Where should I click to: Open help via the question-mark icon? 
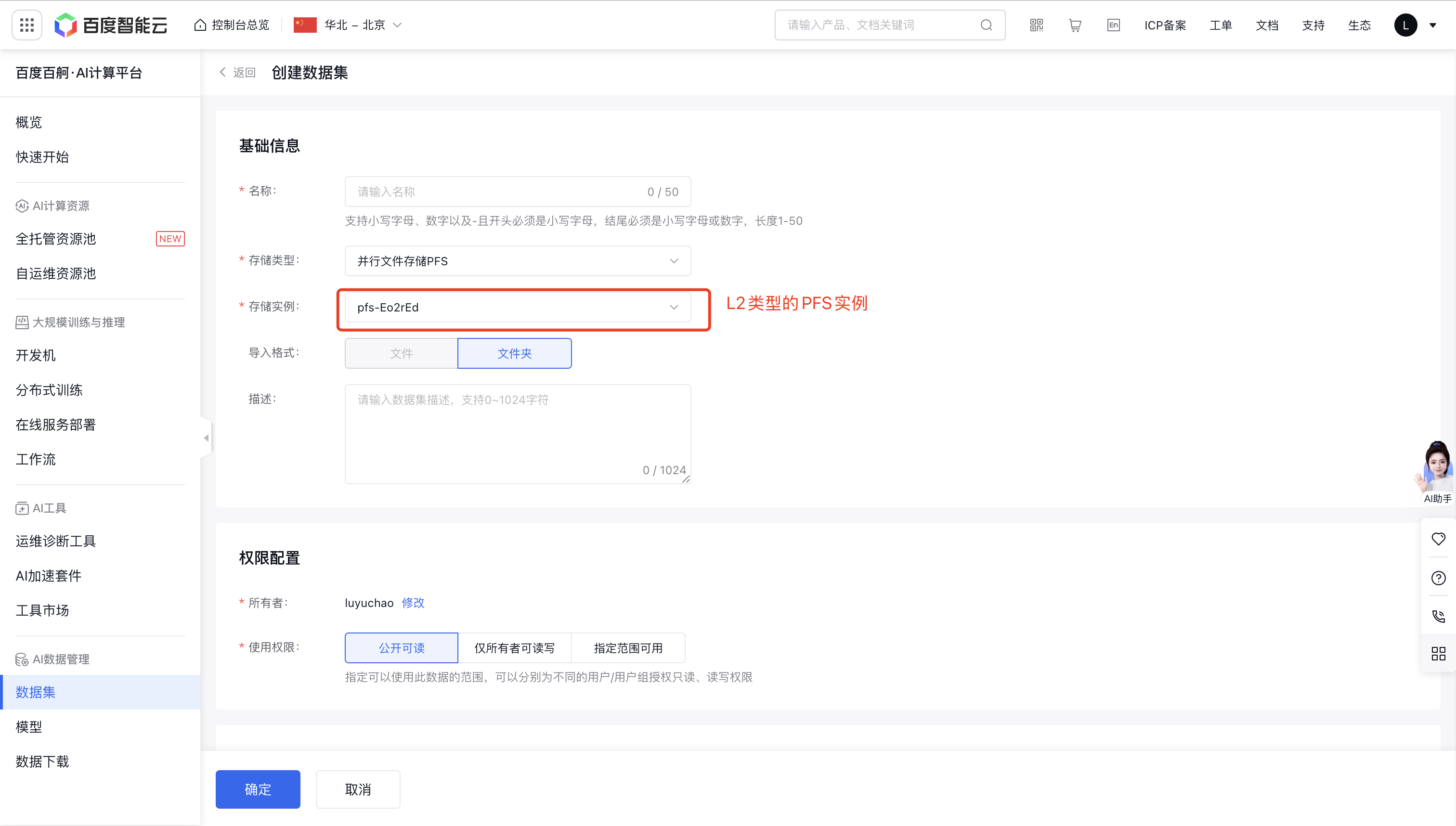point(1438,578)
